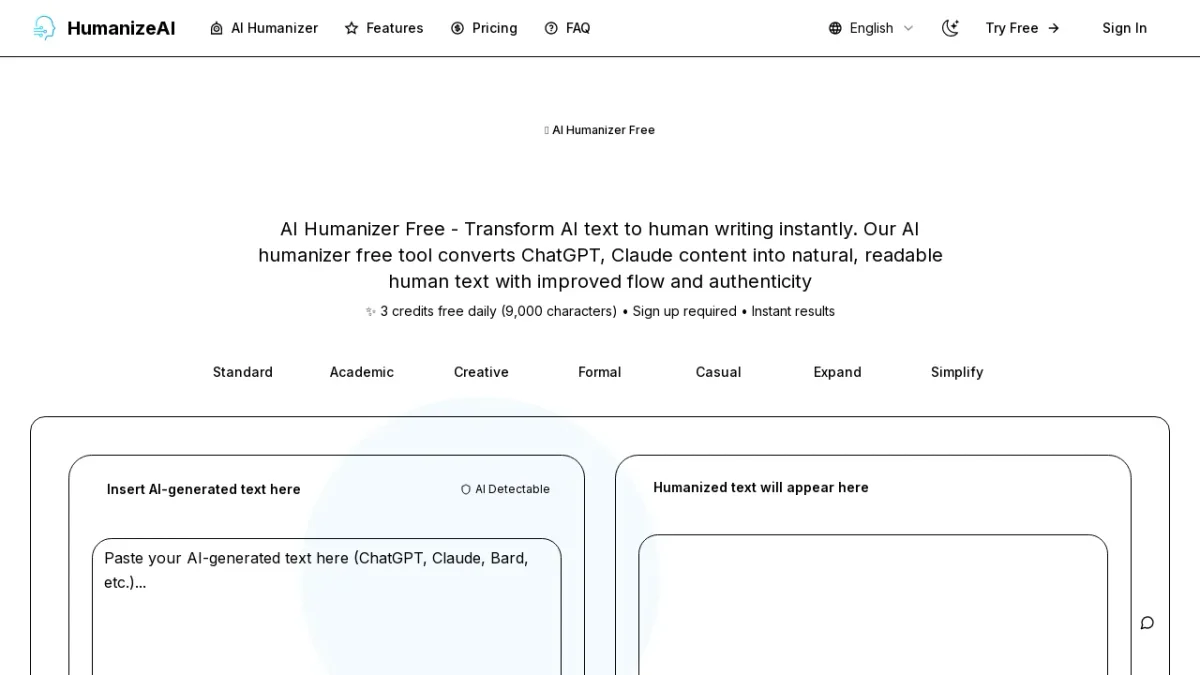Click the HumanizeAI logo icon
The height and width of the screenshot is (675, 1200).
(44, 28)
